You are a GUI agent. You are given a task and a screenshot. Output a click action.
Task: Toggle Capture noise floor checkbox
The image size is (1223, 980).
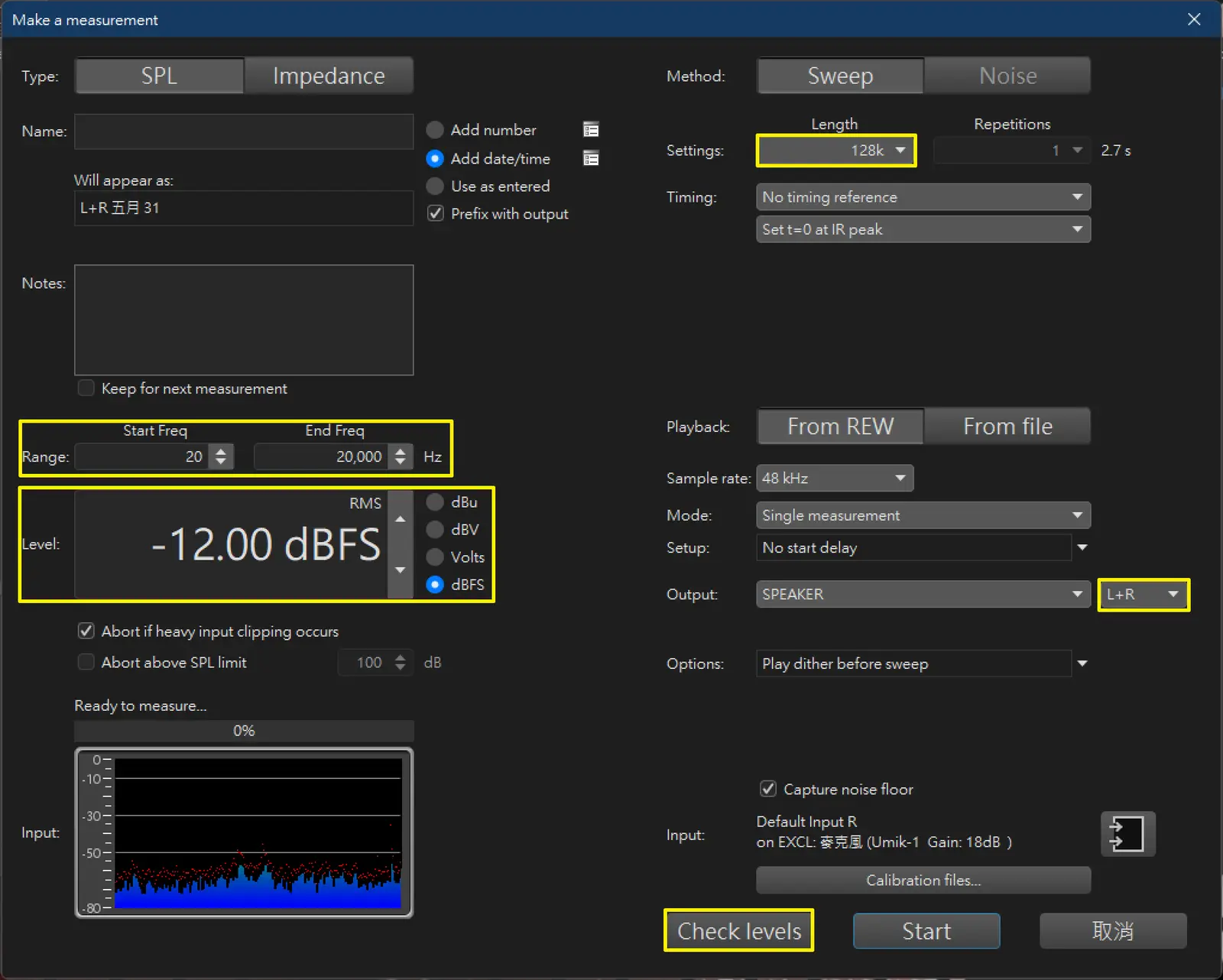click(x=768, y=789)
